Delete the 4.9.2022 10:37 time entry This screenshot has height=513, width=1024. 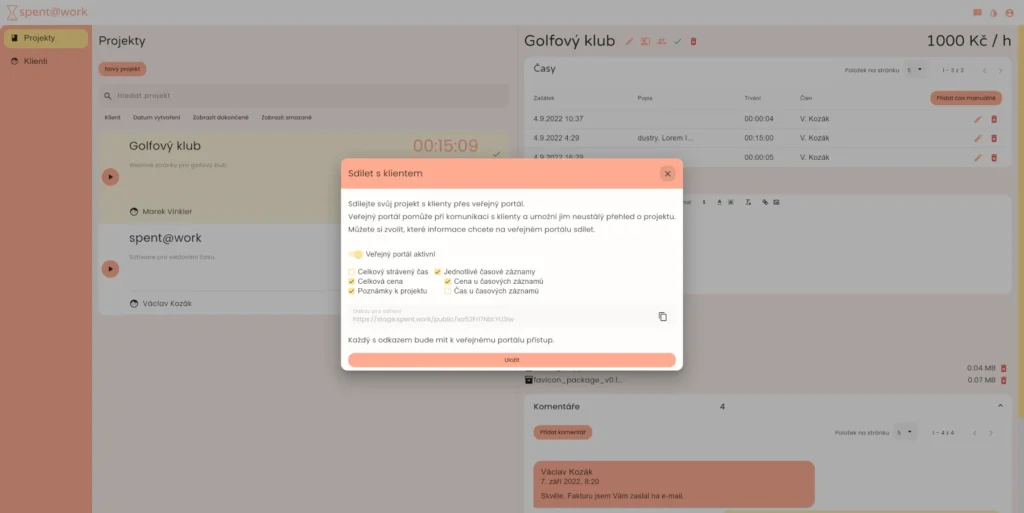coord(994,119)
